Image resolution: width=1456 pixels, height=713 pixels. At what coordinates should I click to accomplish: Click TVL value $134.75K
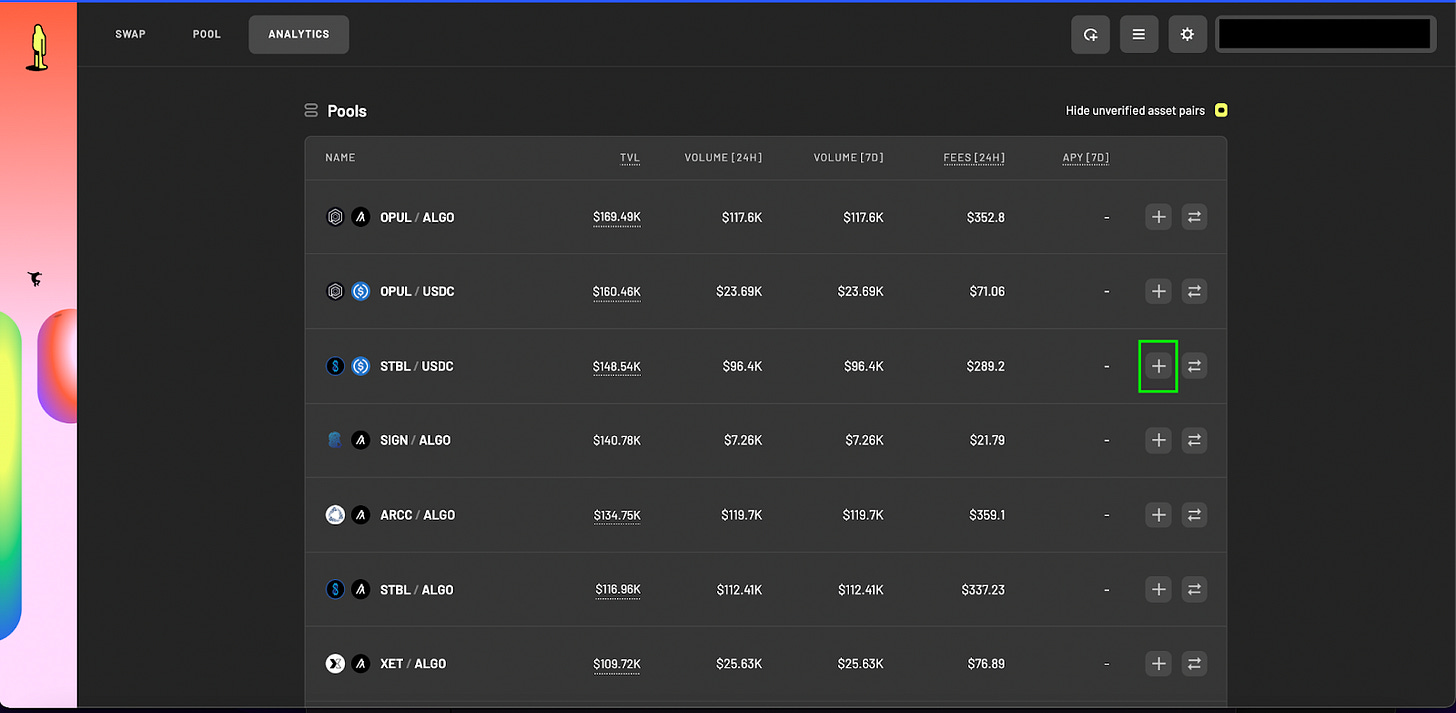pos(616,515)
